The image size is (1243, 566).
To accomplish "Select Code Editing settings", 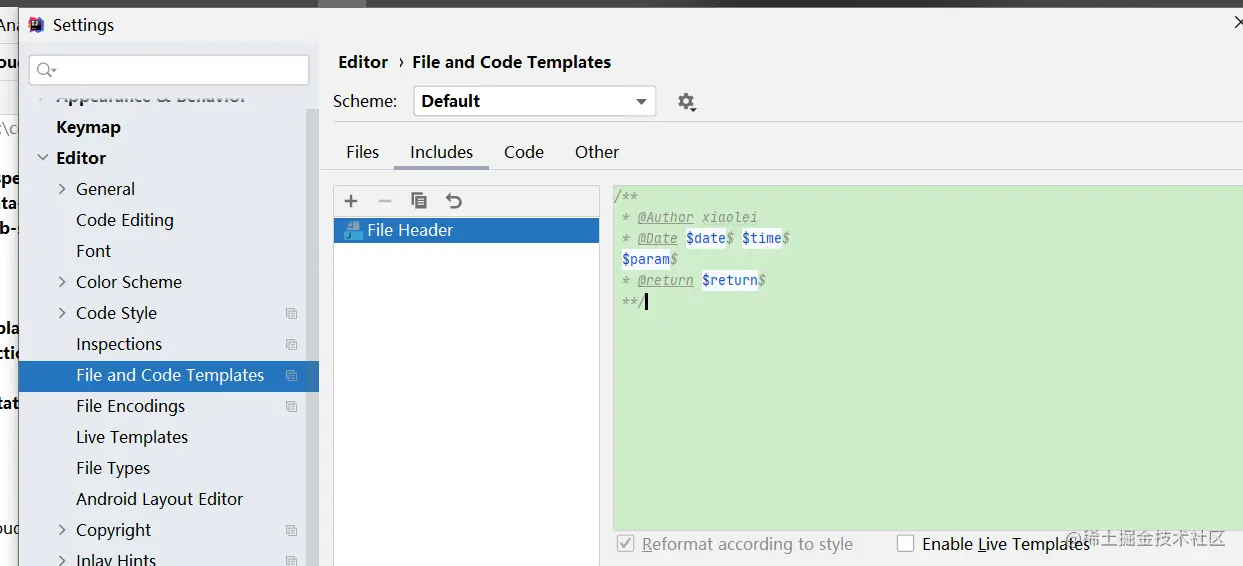I will coord(125,220).
